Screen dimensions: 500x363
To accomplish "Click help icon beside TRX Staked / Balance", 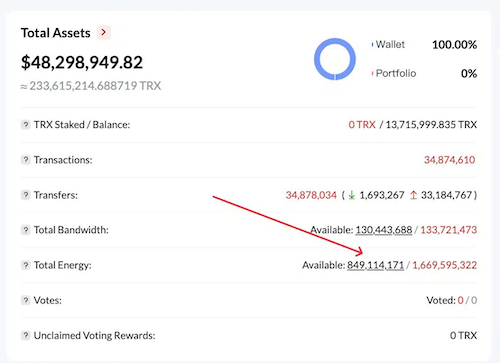I will (x=26, y=125).
